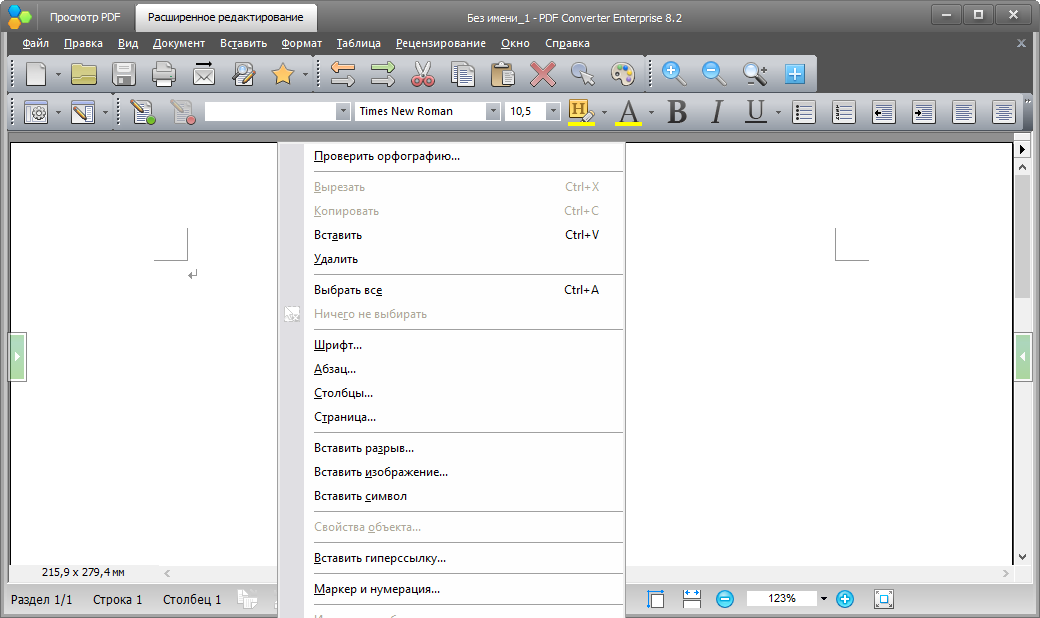Image resolution: width=1040 pixels, height=618 pixels.
Task: Expand the 10,5 font size dropdown
Action: pyautogui.click(x=553, y=111)
